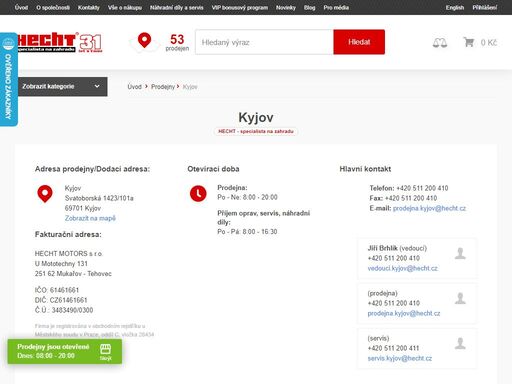The image size is (512, 384).
Task: Click the Po - Ne: 8:00 - 20:00 hours
Action: click(247, 197)
